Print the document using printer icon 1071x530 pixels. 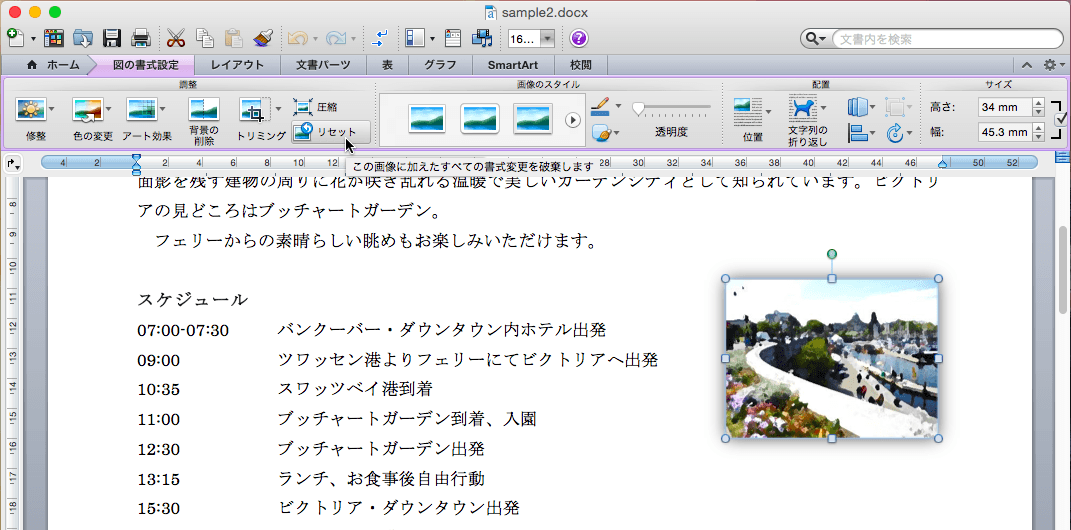point(140,38)
